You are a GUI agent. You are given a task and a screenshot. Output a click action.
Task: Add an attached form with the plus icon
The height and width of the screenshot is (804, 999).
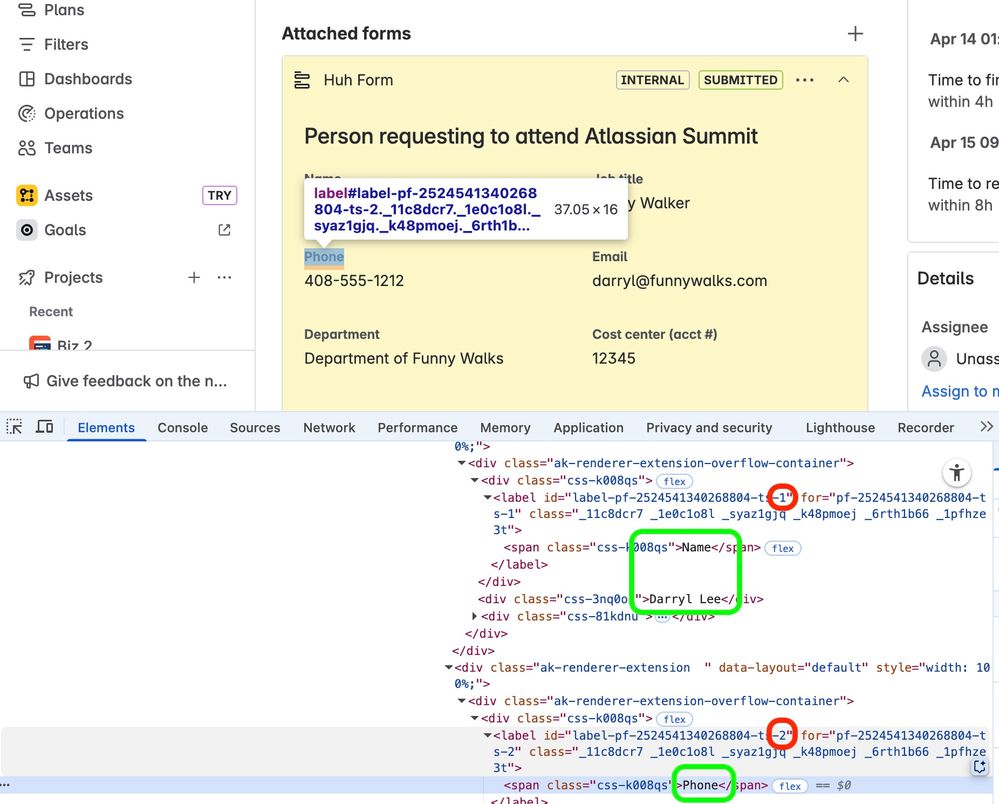click(x=855, y=34)
